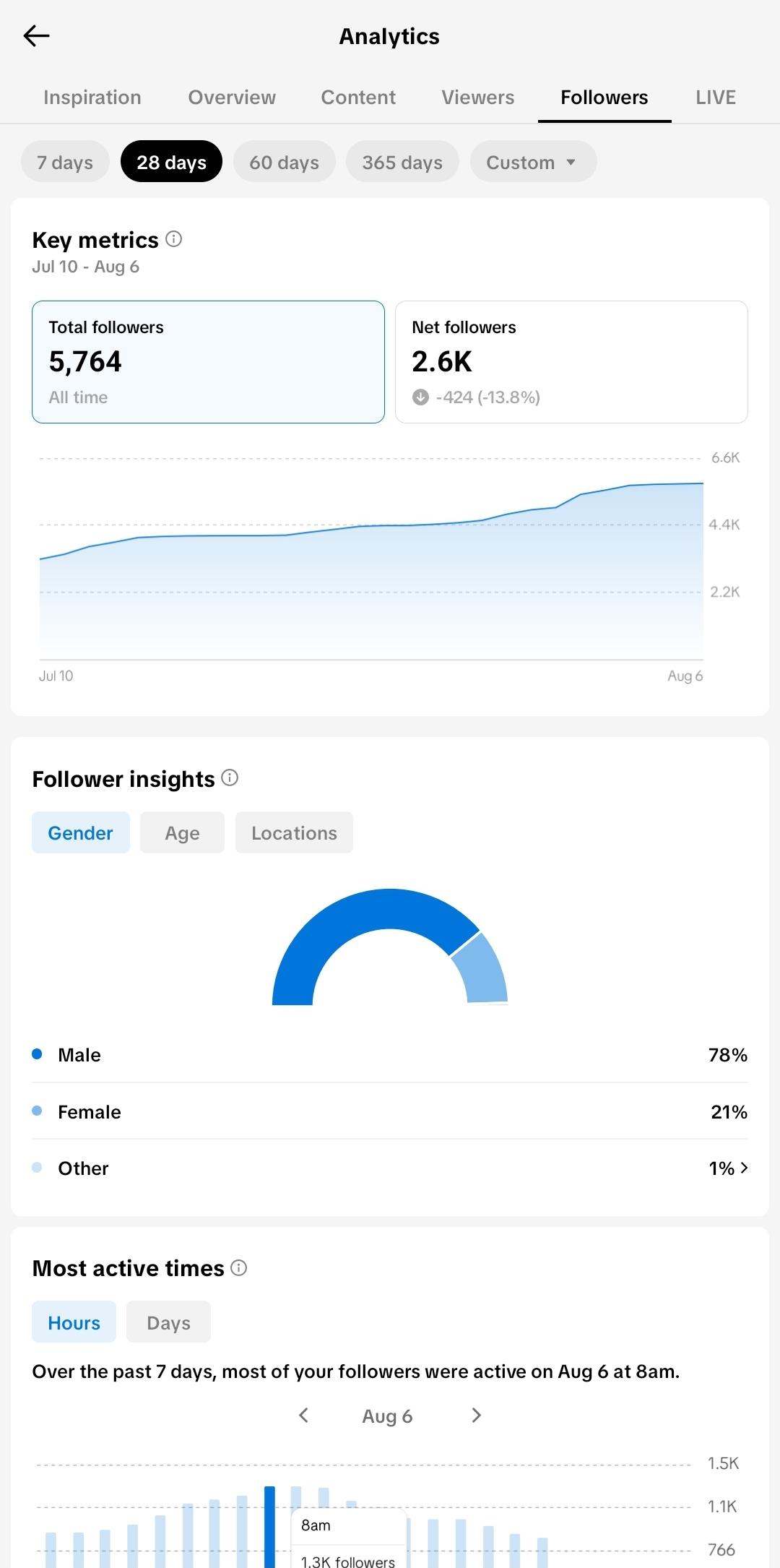Tap the back arrow icon

[36, 35]
